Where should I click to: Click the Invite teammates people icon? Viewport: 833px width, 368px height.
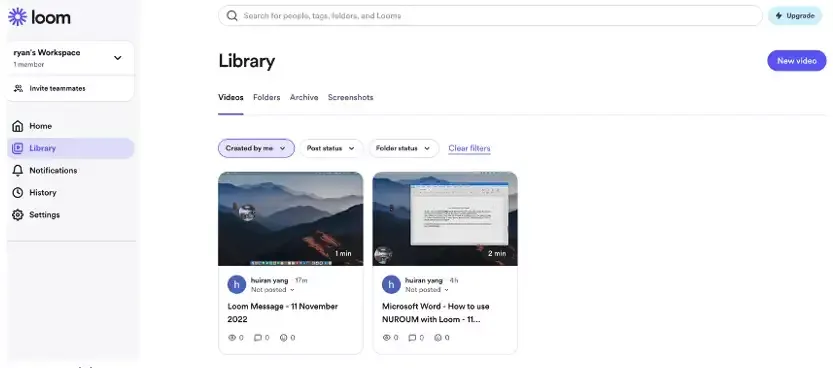pyautogui.click(x=19, y=88)
